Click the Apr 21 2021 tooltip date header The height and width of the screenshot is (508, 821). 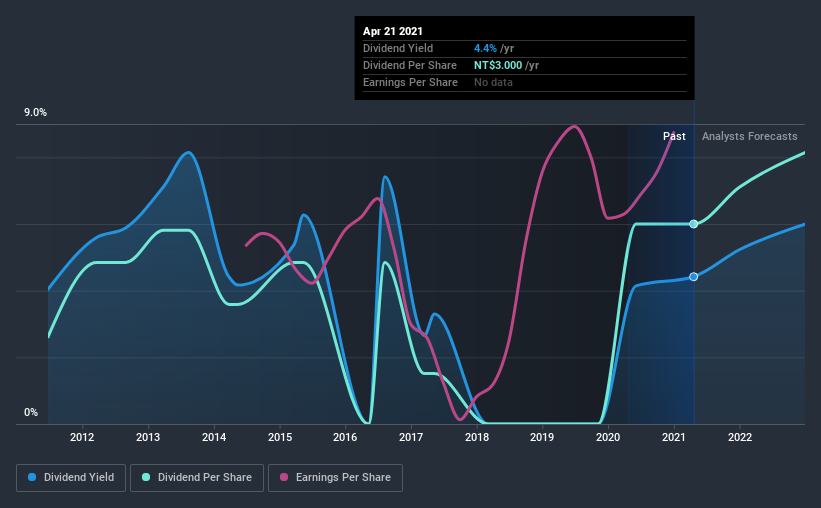[x=393, y=31]
